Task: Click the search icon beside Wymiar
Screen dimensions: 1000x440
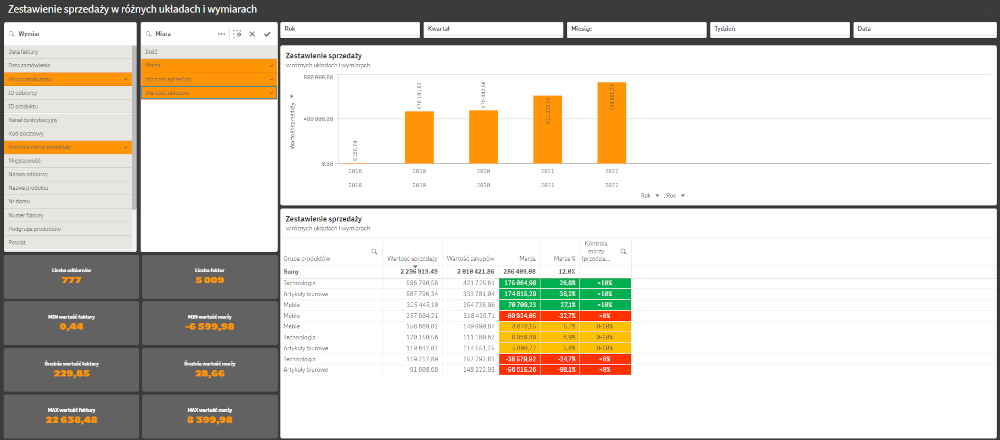Action: (x=11, y=34)
